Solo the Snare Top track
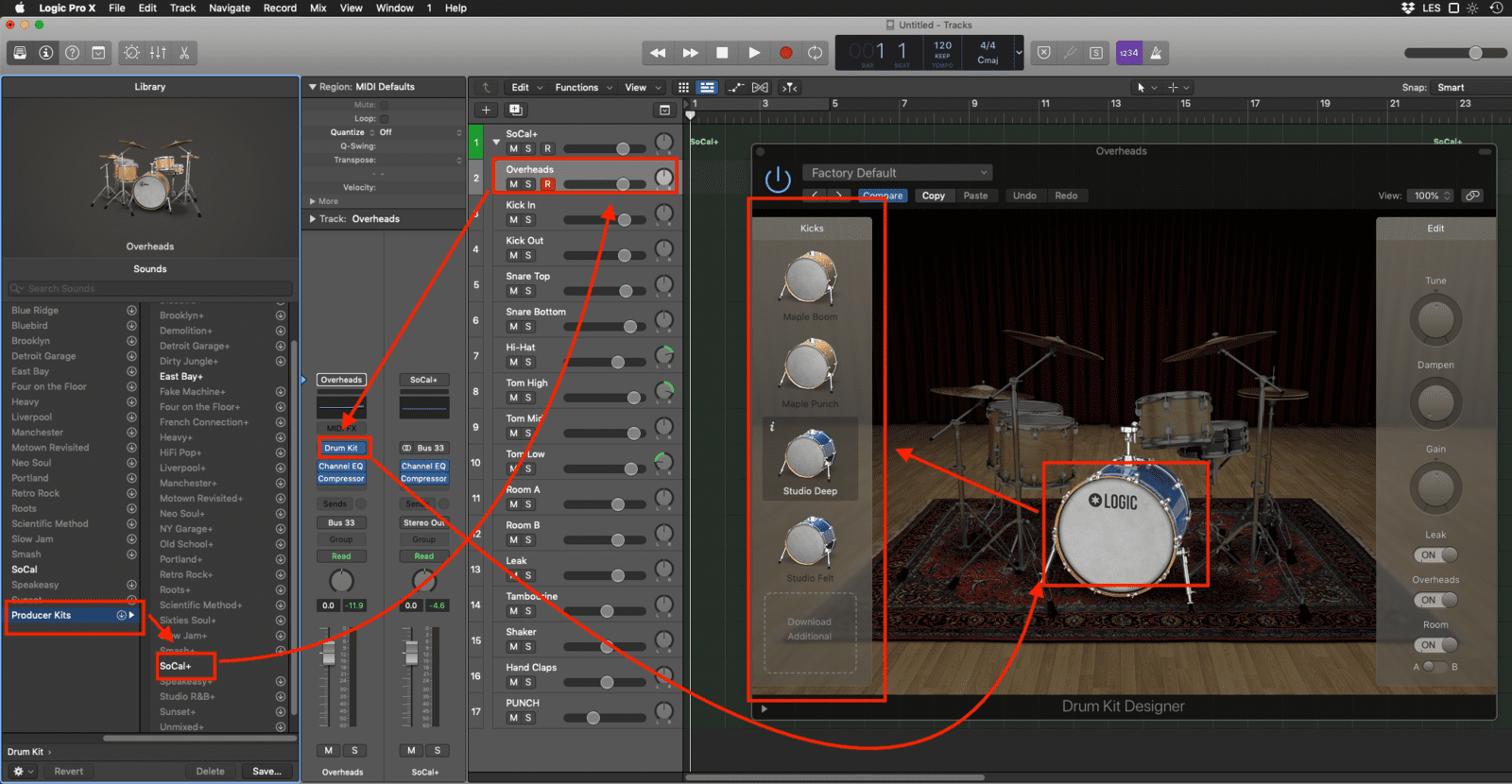The width and height of the screenshot is (1512, 784). click(528, 291)
